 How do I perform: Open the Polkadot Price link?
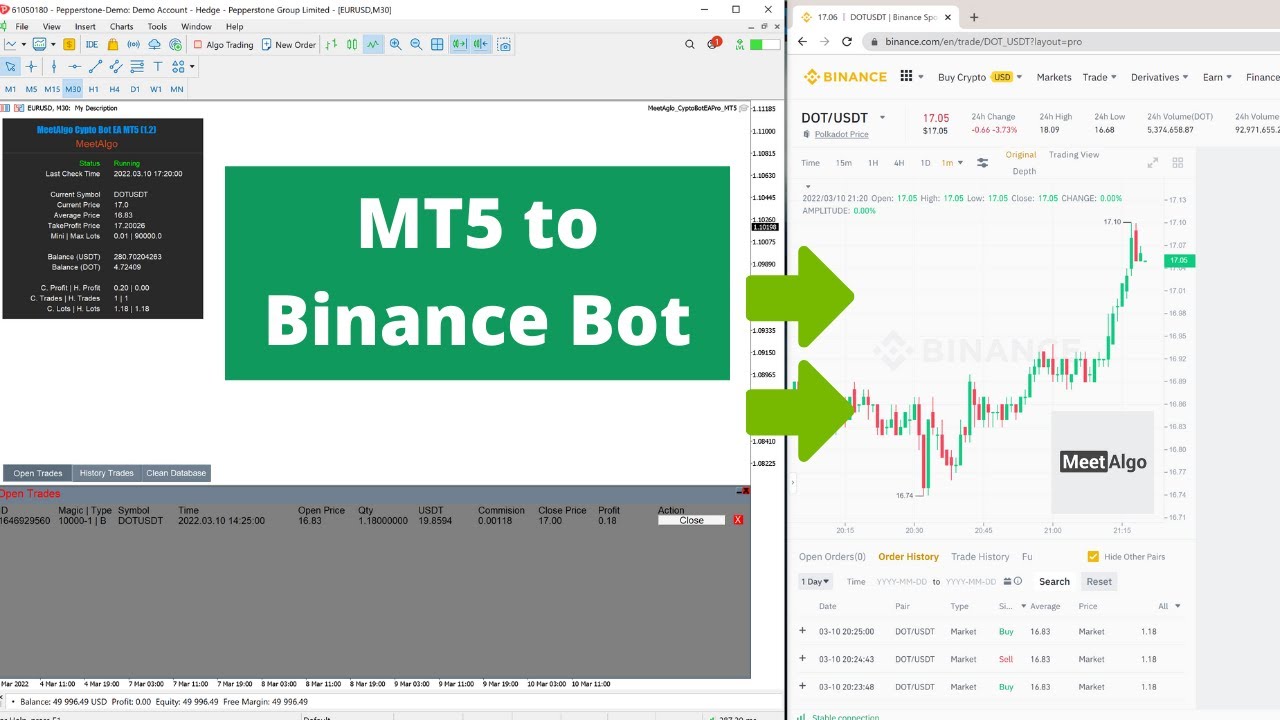coord(841,134)
